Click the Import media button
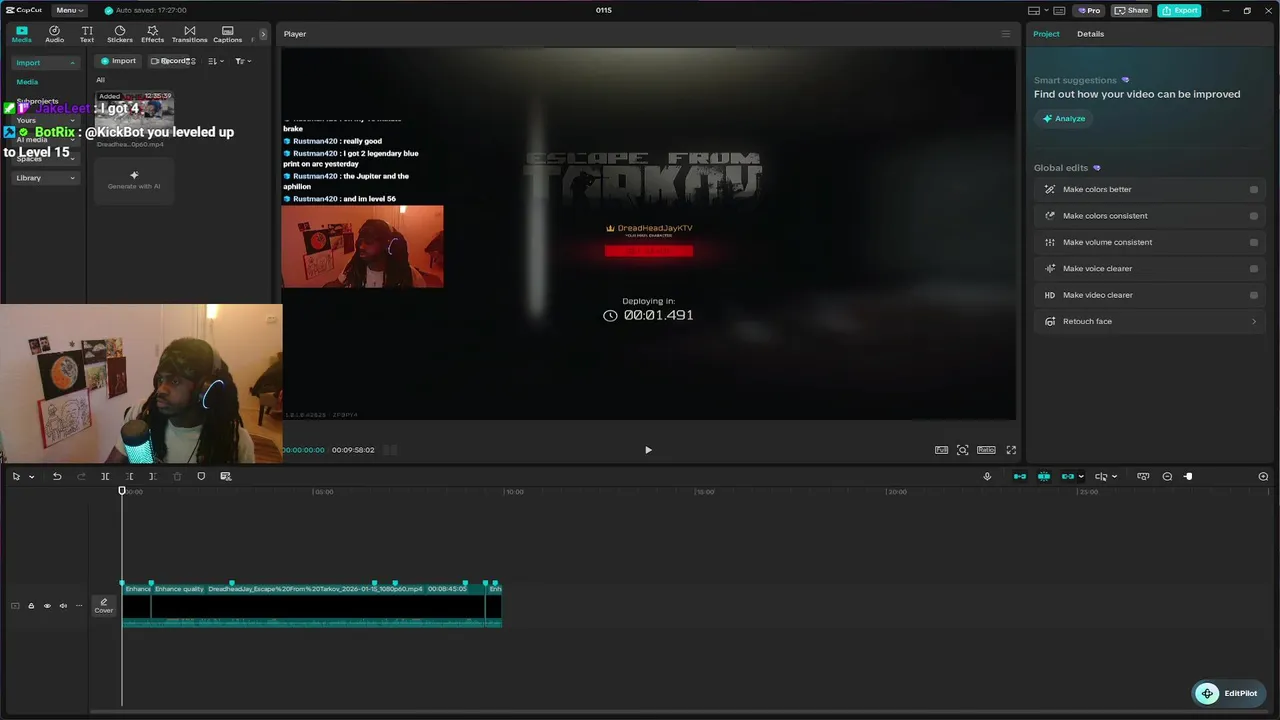 pos(118,61)
